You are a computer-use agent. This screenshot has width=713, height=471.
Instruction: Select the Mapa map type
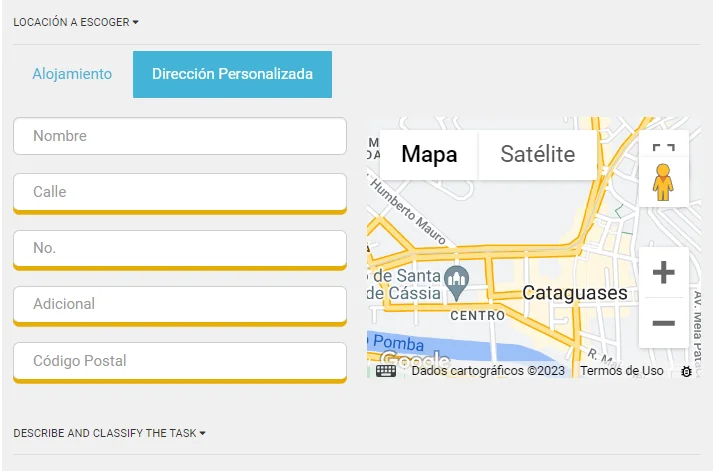[429, 154]
